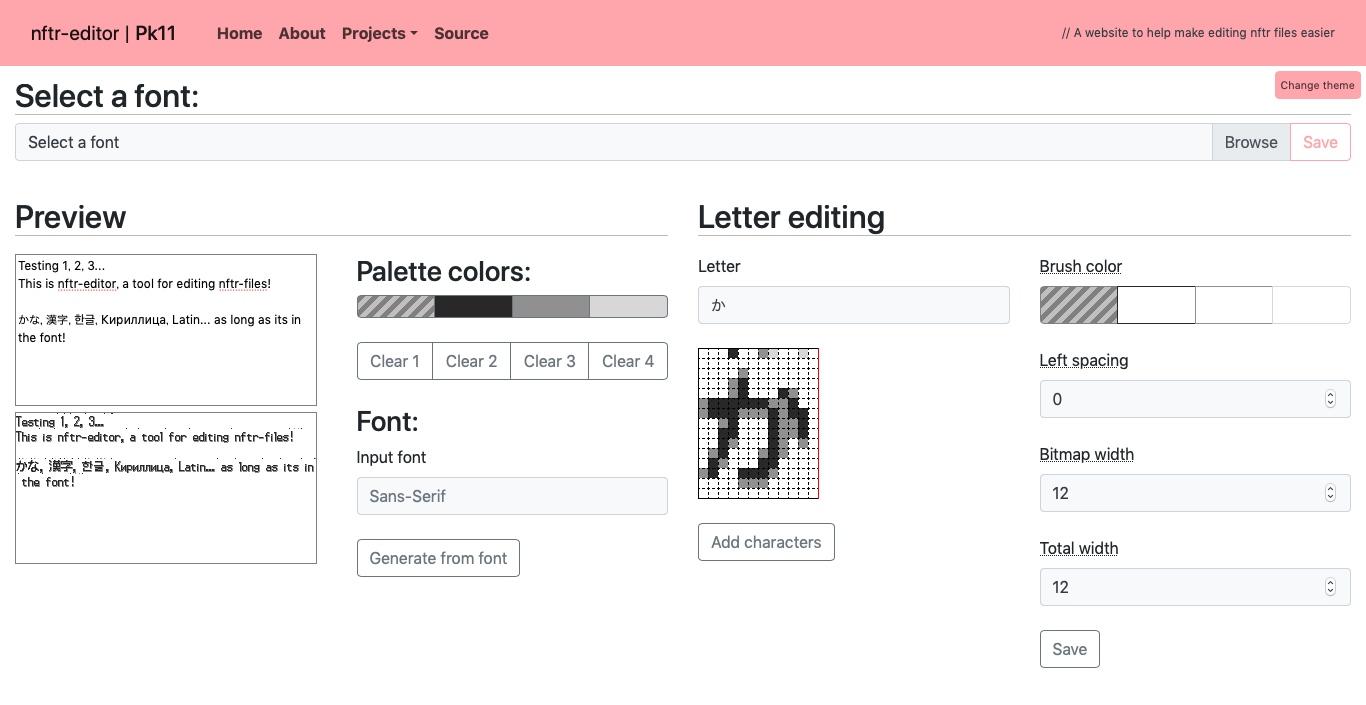This screenshot has height=705, width=1366.
Task: Browse for a font file
Action: 1251,142
